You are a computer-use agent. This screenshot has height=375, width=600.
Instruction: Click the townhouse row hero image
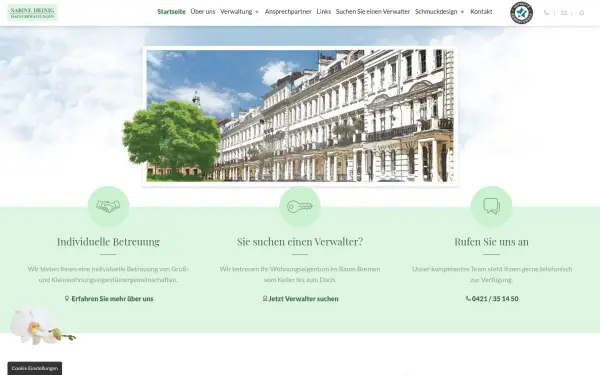pyautogui.click(x=300, y=116)
